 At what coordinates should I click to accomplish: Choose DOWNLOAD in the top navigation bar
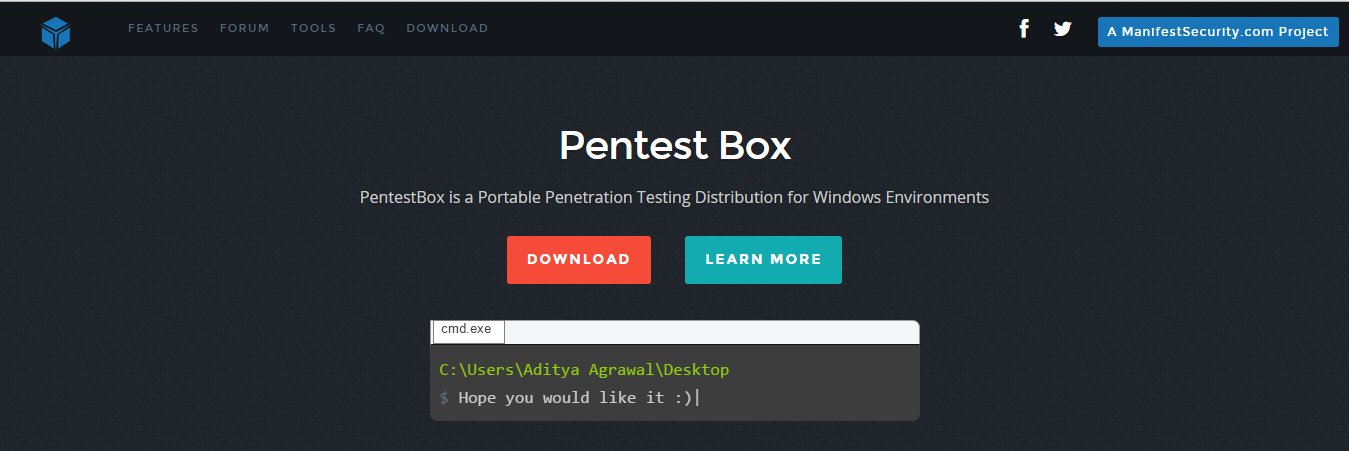447,28
